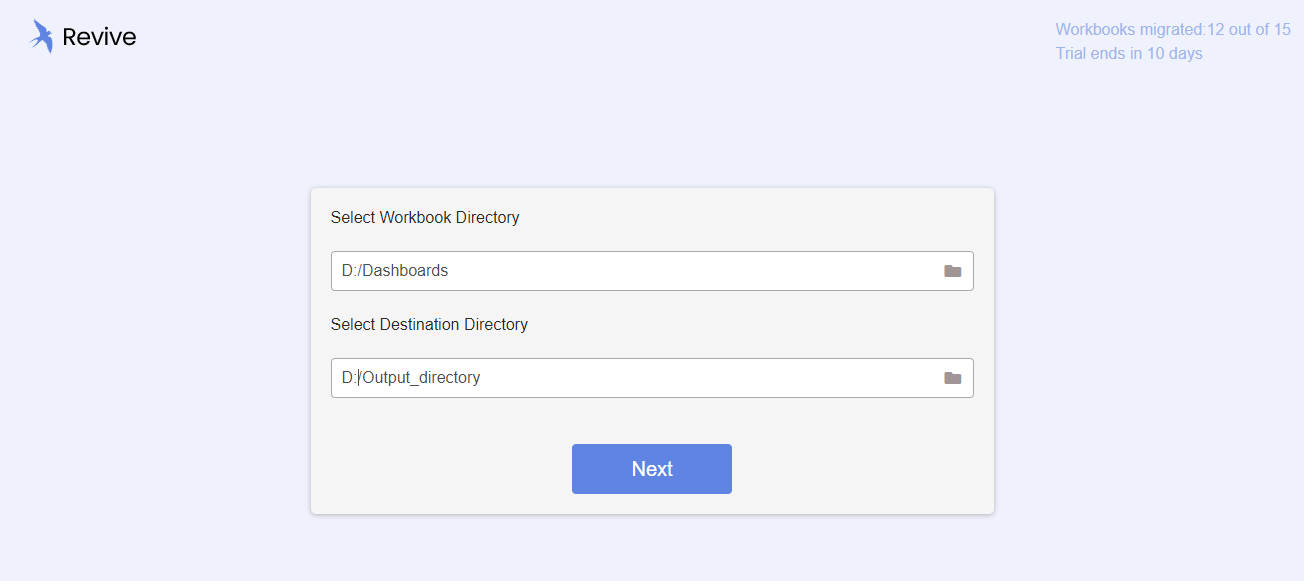Browse folders for the workbook directory
Viewport: 1304px width, 581px height.
[x=952, y=271]
